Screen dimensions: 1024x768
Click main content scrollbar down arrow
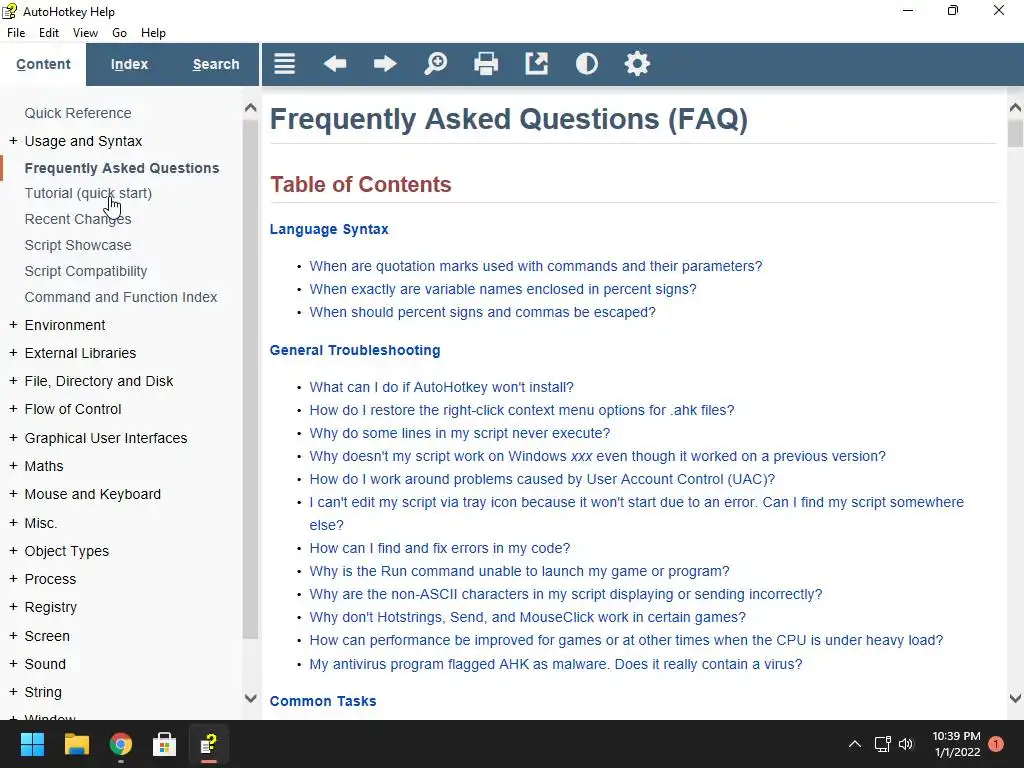(x=1016, y=698)
